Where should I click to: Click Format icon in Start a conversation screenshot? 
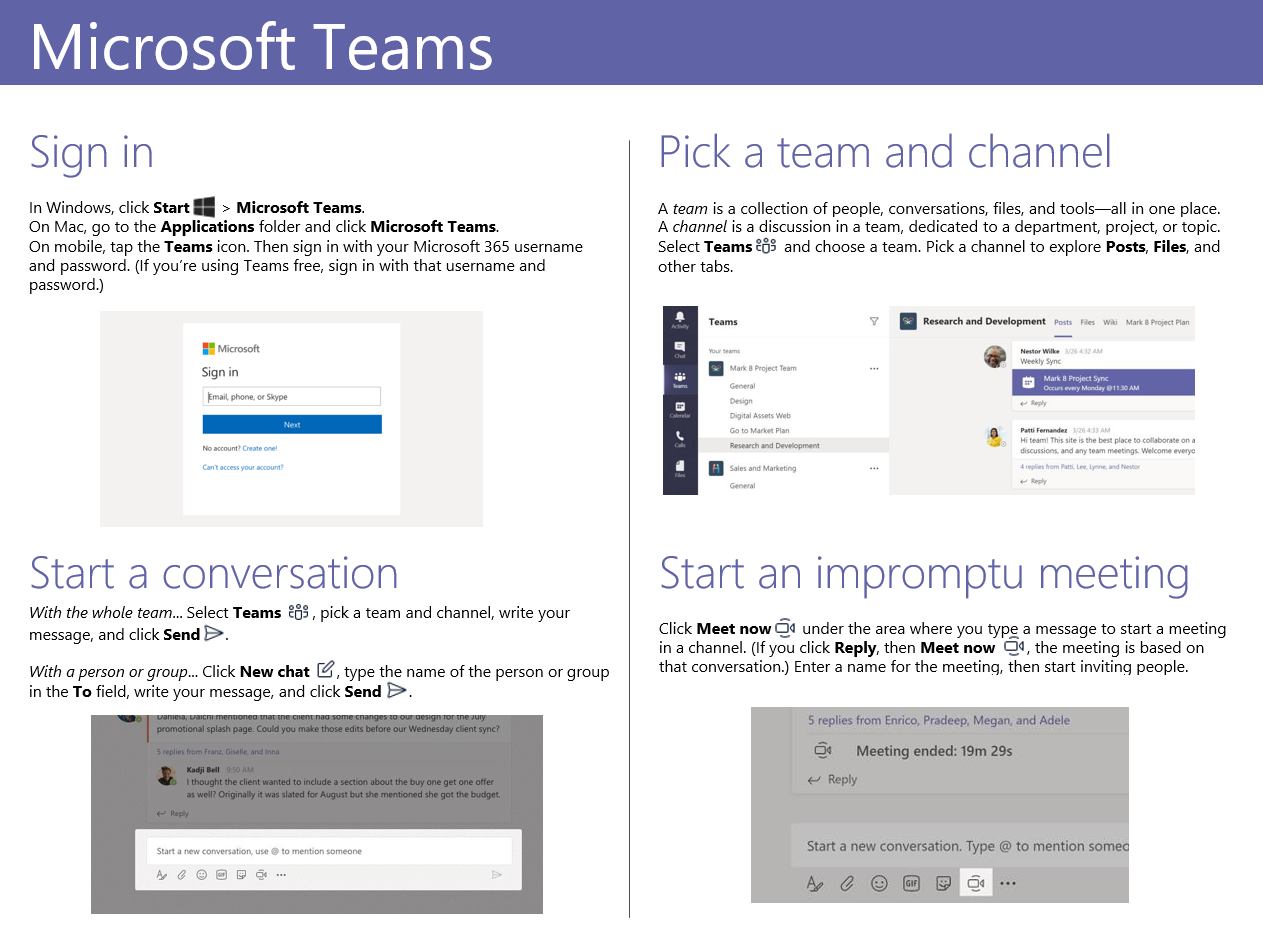[162, 875]
